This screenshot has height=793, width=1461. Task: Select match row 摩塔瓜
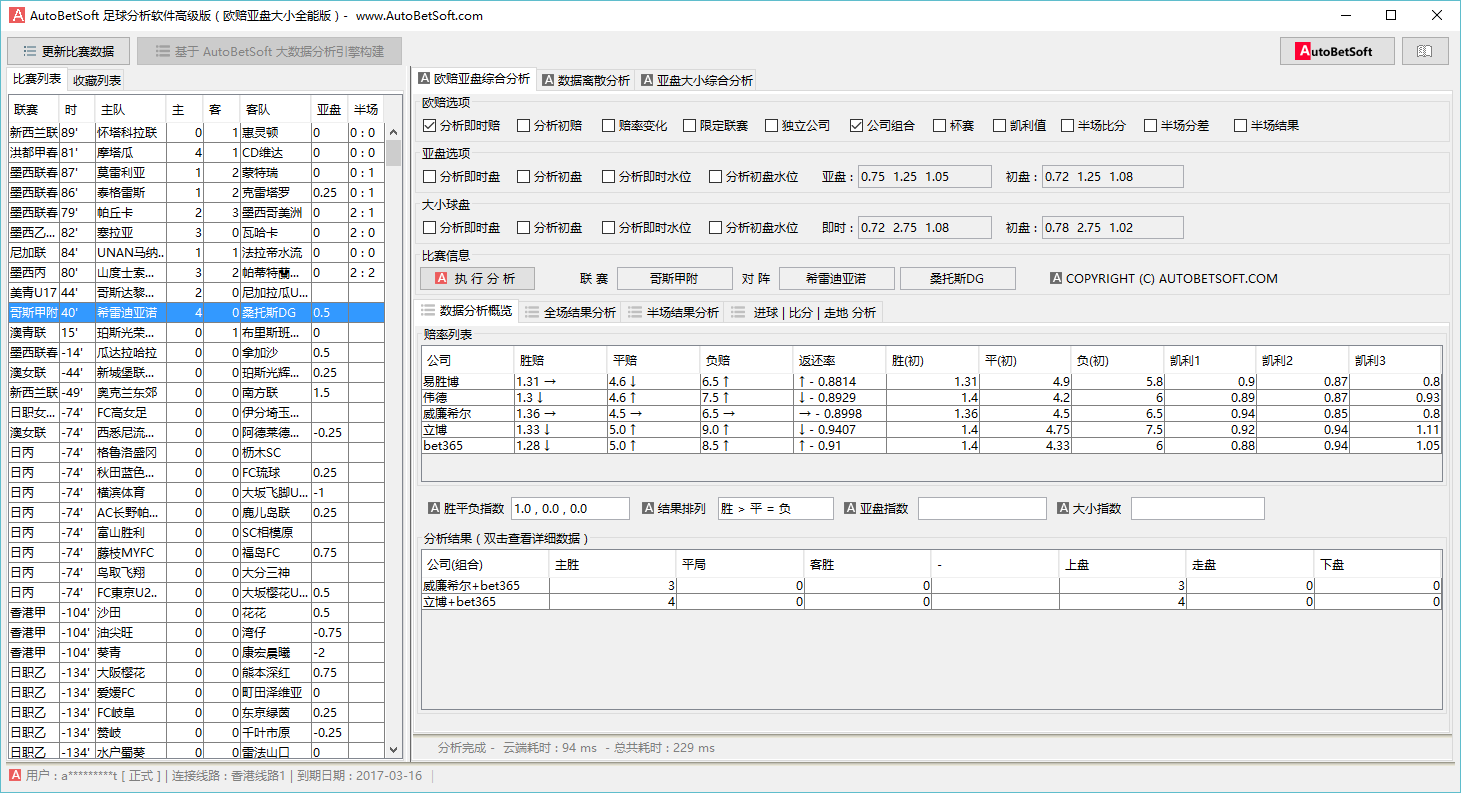click(196, 152)
